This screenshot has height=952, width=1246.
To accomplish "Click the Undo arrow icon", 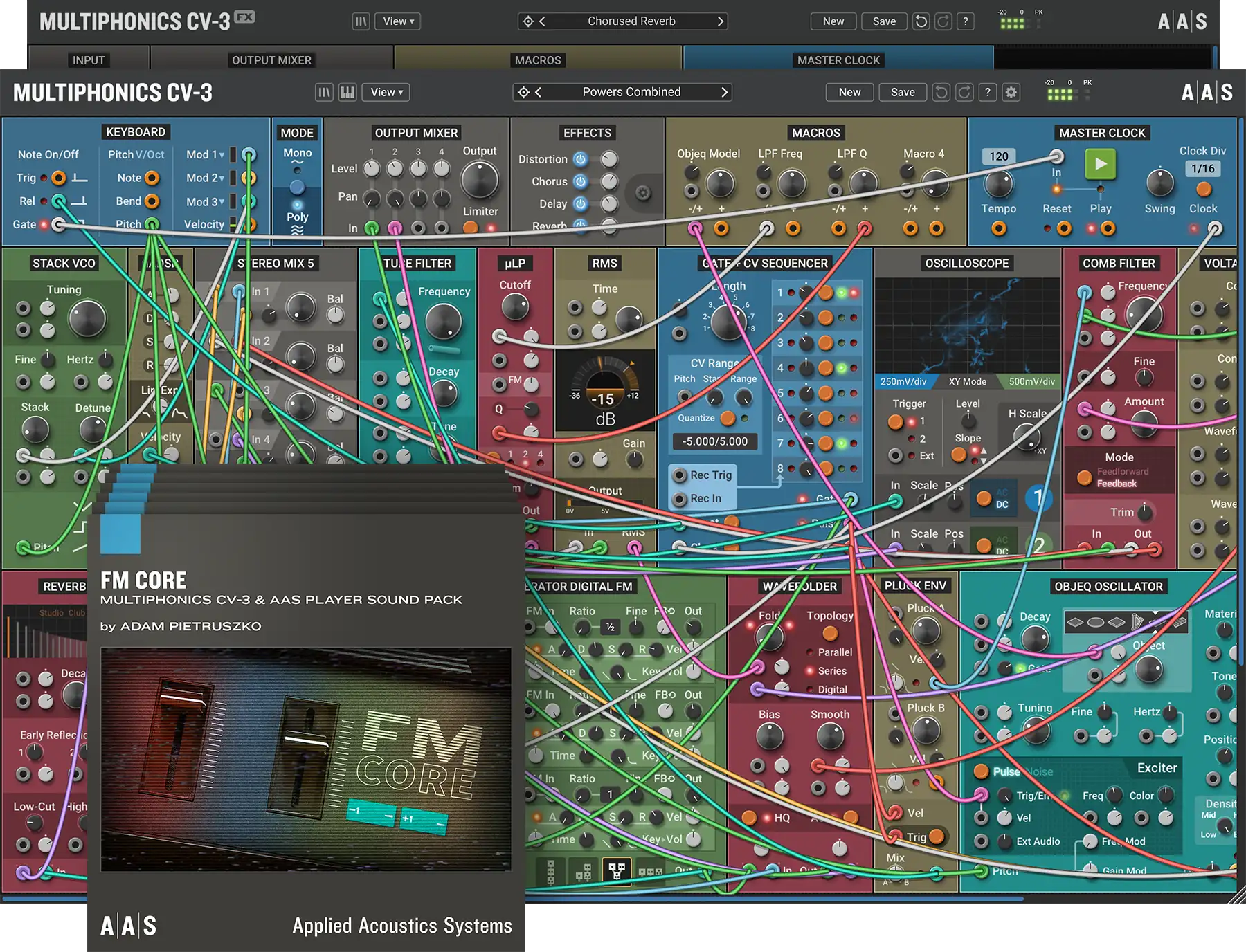I will point(940,92).
